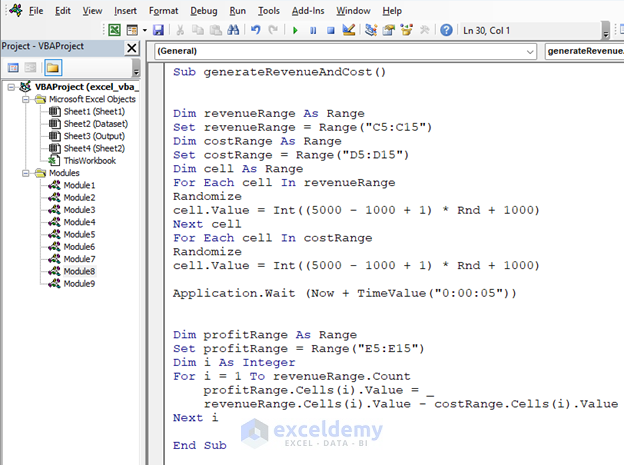Close the Project - VBAProject panel

(132, 48)
